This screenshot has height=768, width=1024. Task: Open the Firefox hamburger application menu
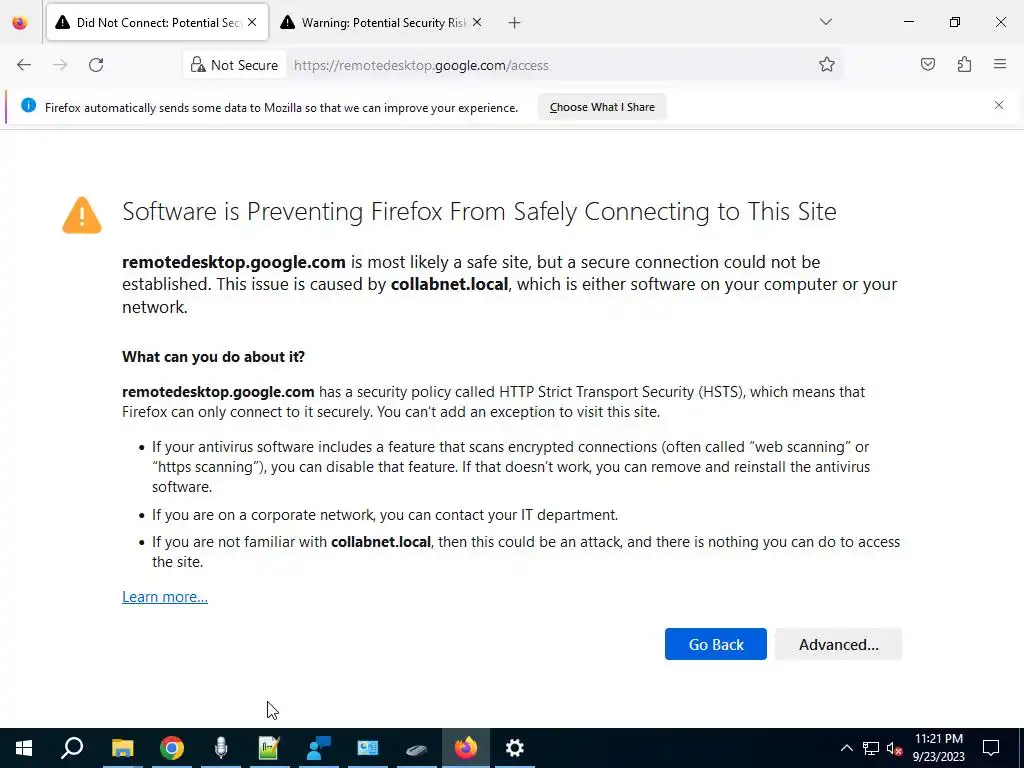coord(999,65)
